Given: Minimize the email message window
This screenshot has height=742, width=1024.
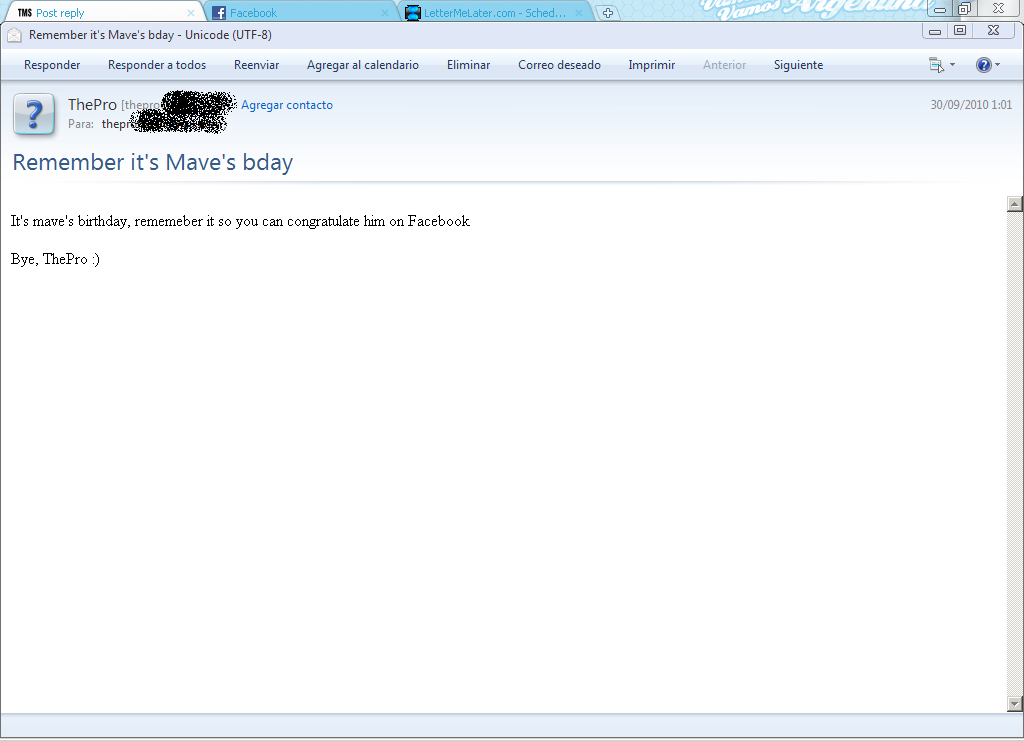Looking at the screenshot, I should pos(935,31).
